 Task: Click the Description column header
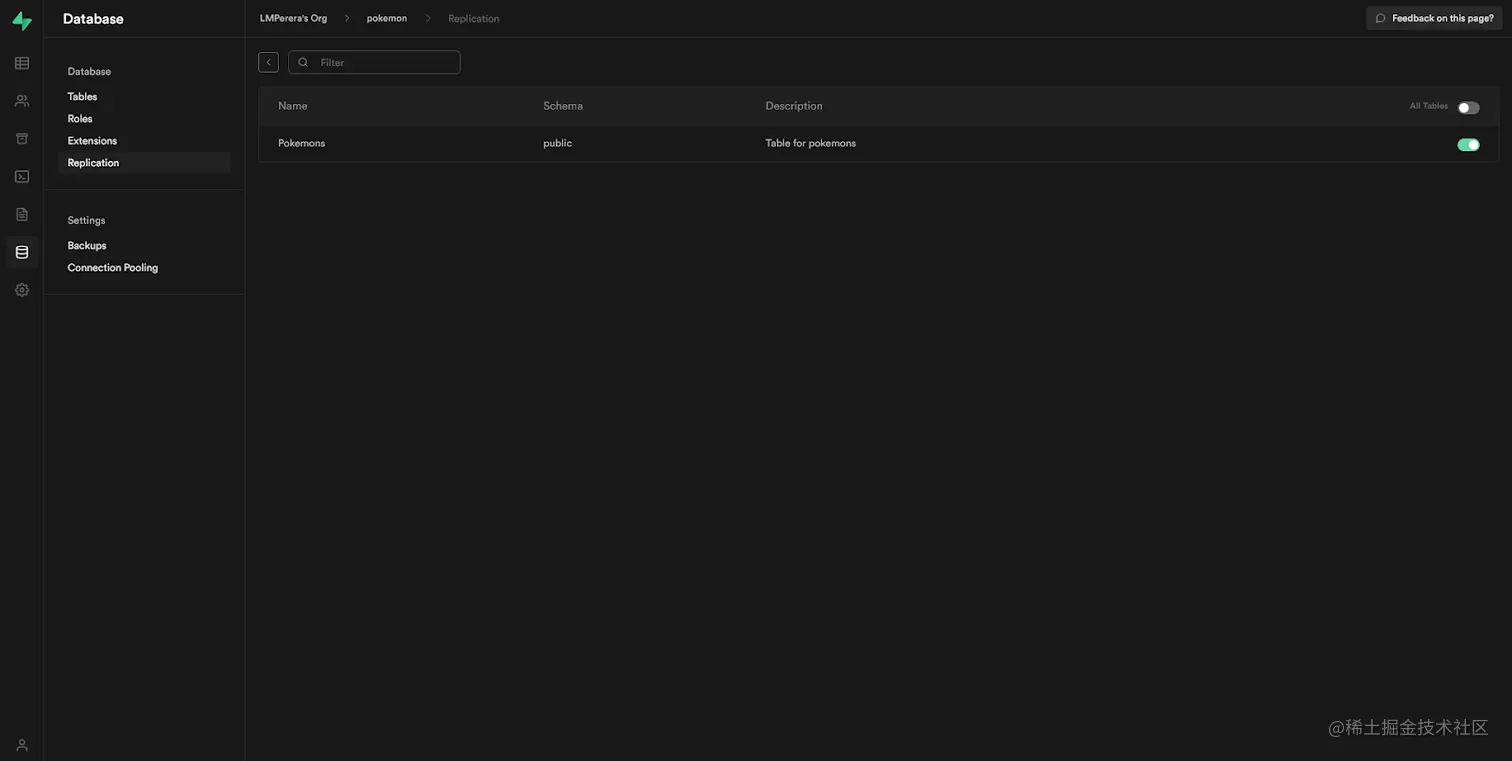[794, 106]
